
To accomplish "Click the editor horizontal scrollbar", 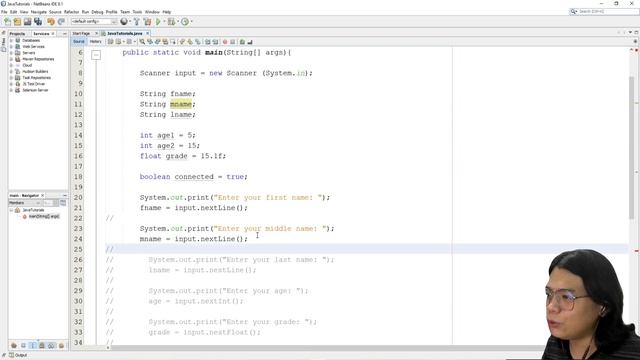I will (x=327, y=348).
